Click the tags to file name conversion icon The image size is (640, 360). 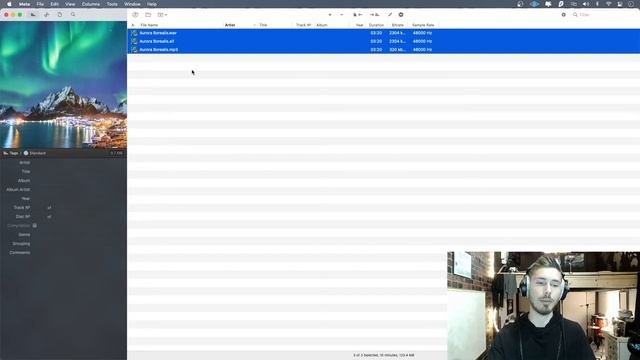[x=375, y=15]
